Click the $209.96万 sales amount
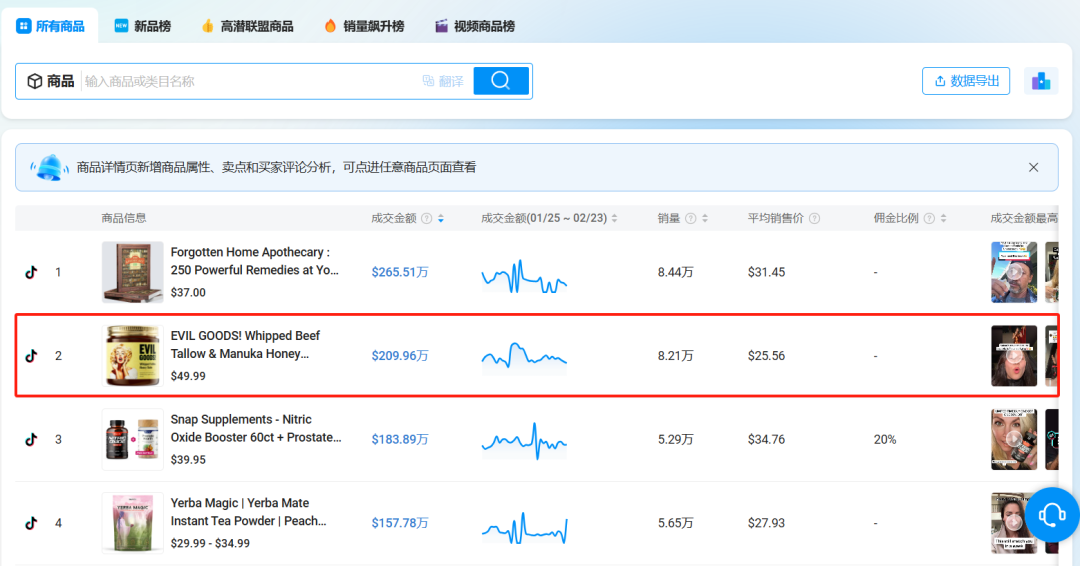The image size is (1080, 566). coord(399,355)
